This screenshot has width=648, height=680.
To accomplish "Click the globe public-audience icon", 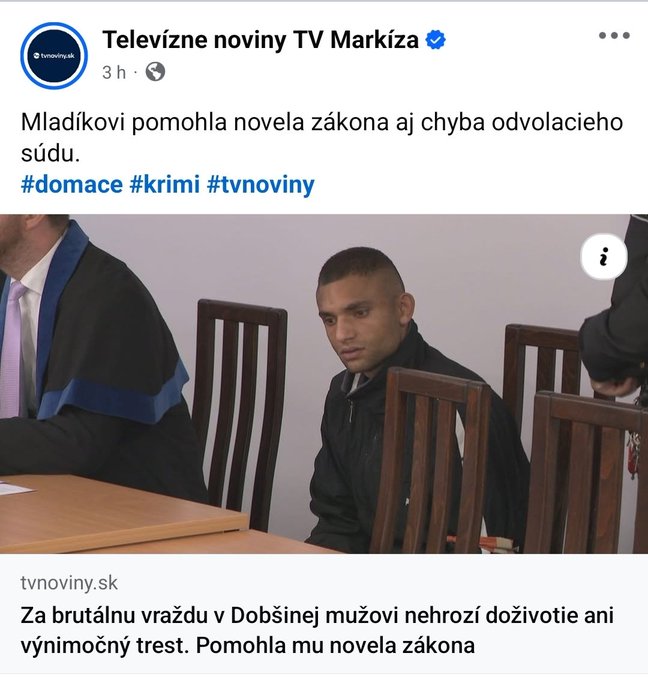I will tap(155, 72).
